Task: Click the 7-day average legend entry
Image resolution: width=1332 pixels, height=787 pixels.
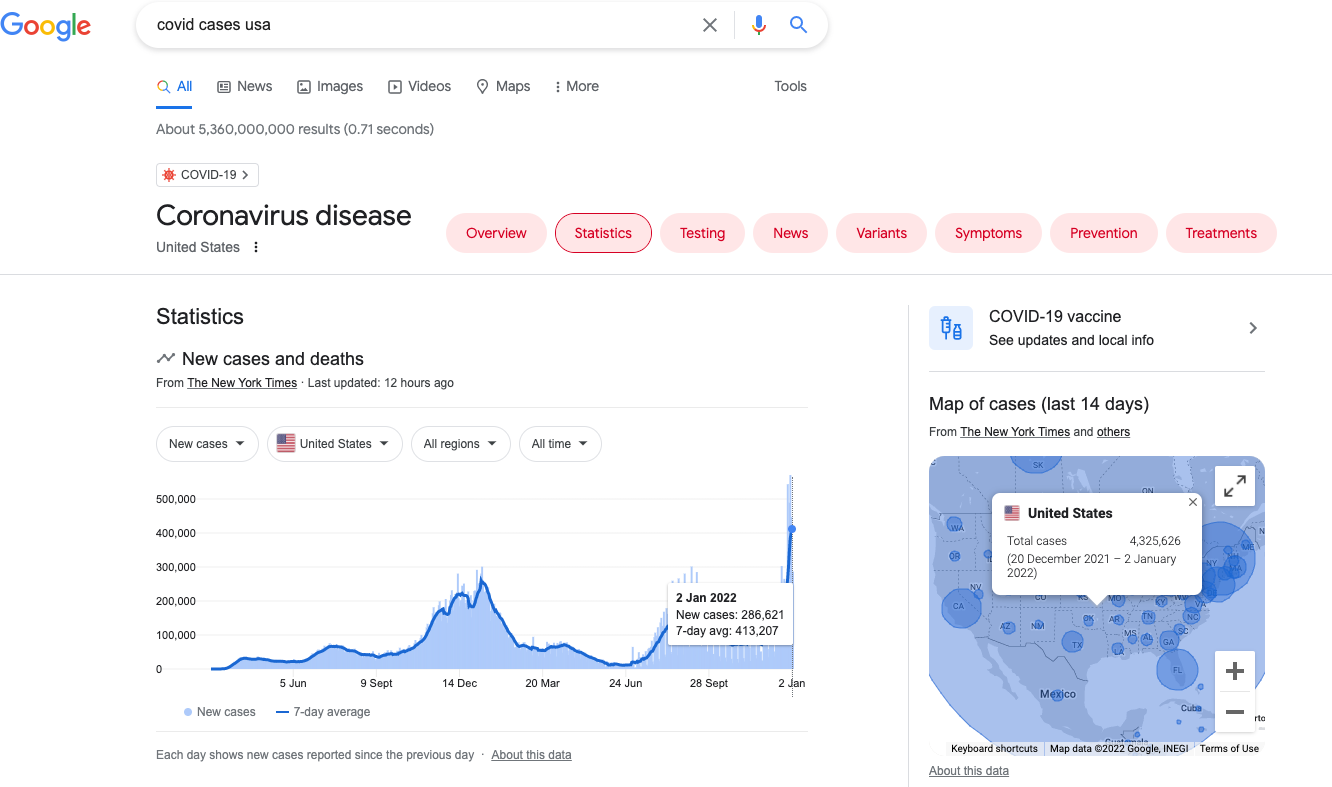Action: click(x=323, y=712)
